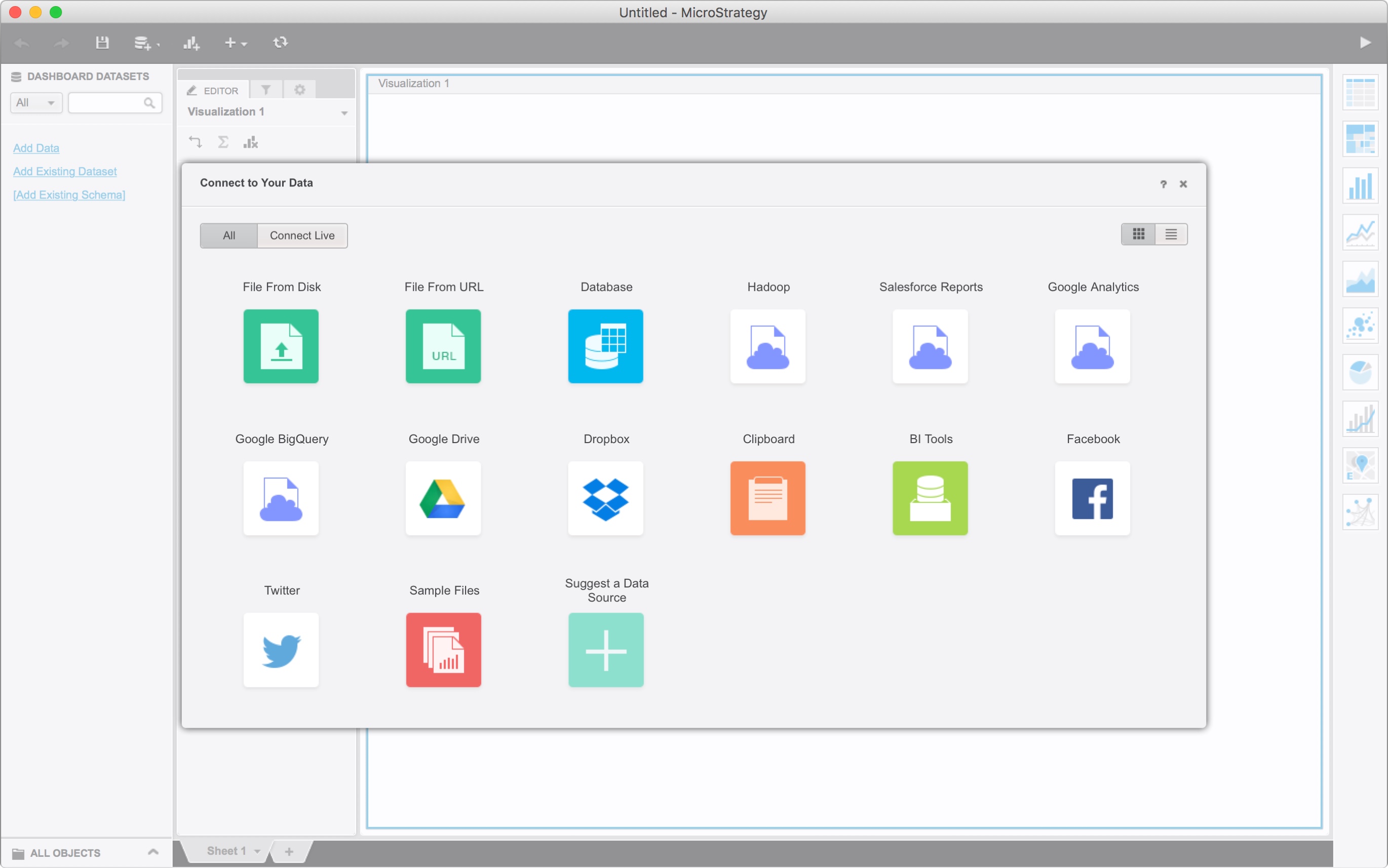This screenshot has width=1388, height=868.
Task: Click Add Existing Dataset link
Action: 65,171
